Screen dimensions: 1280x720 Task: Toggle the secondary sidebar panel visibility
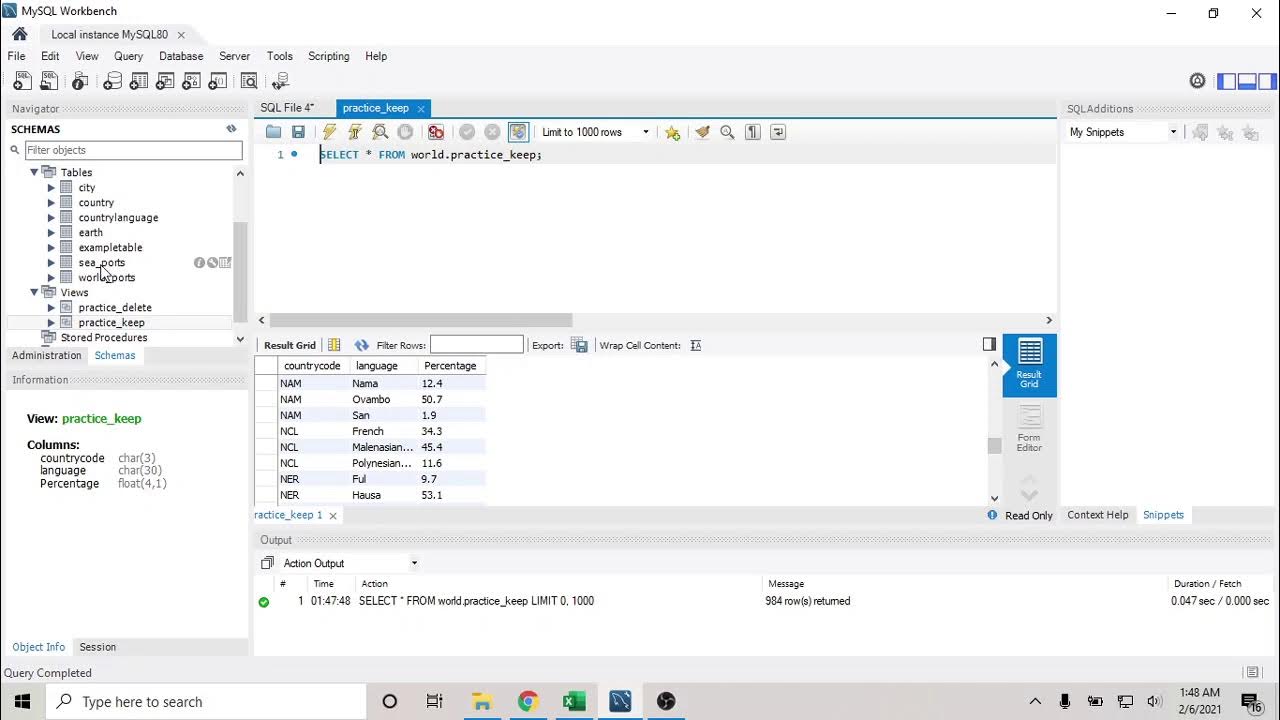point(1267,82)
